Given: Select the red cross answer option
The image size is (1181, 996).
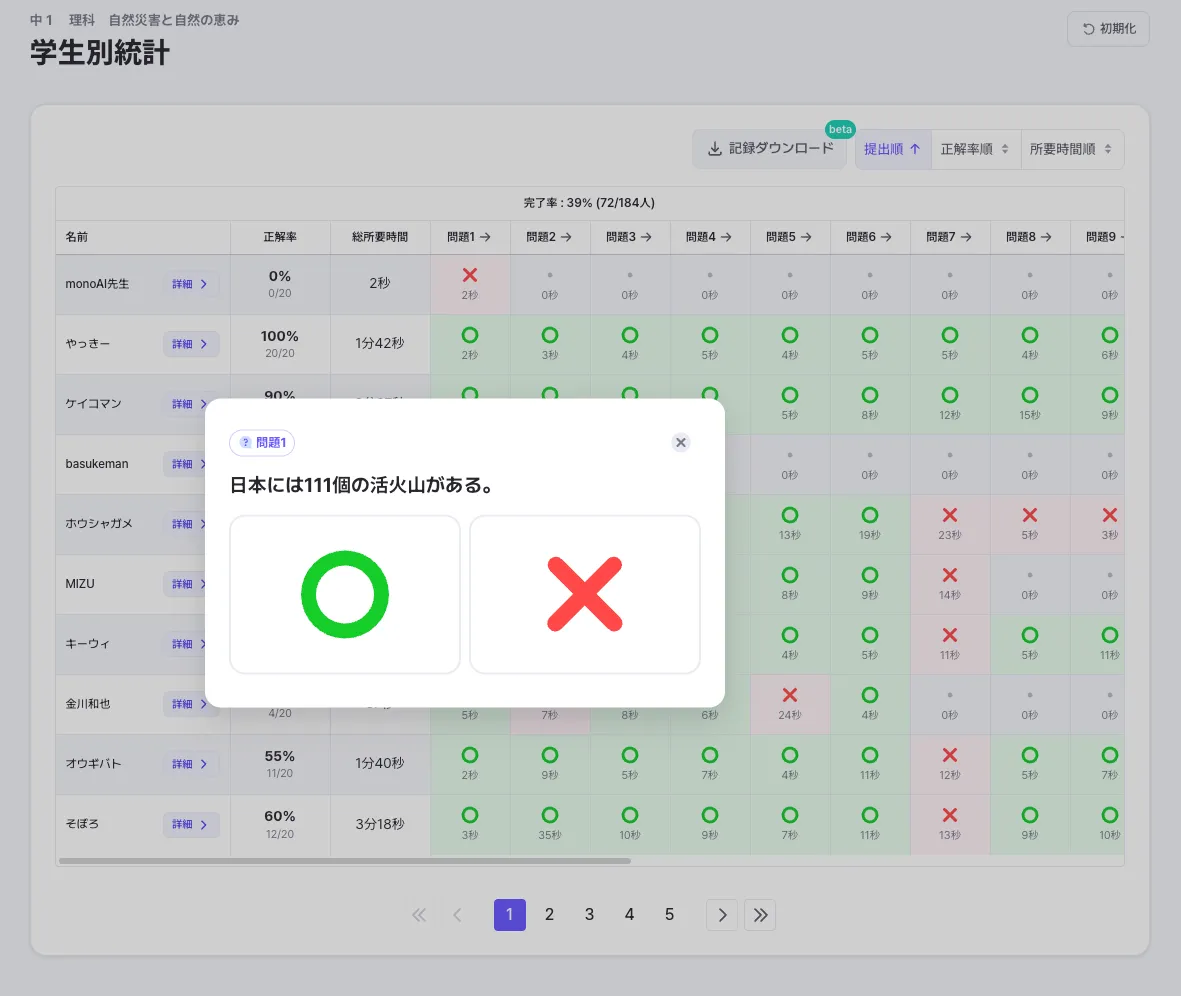Looking at the screenshot, I should click(585, 594).
